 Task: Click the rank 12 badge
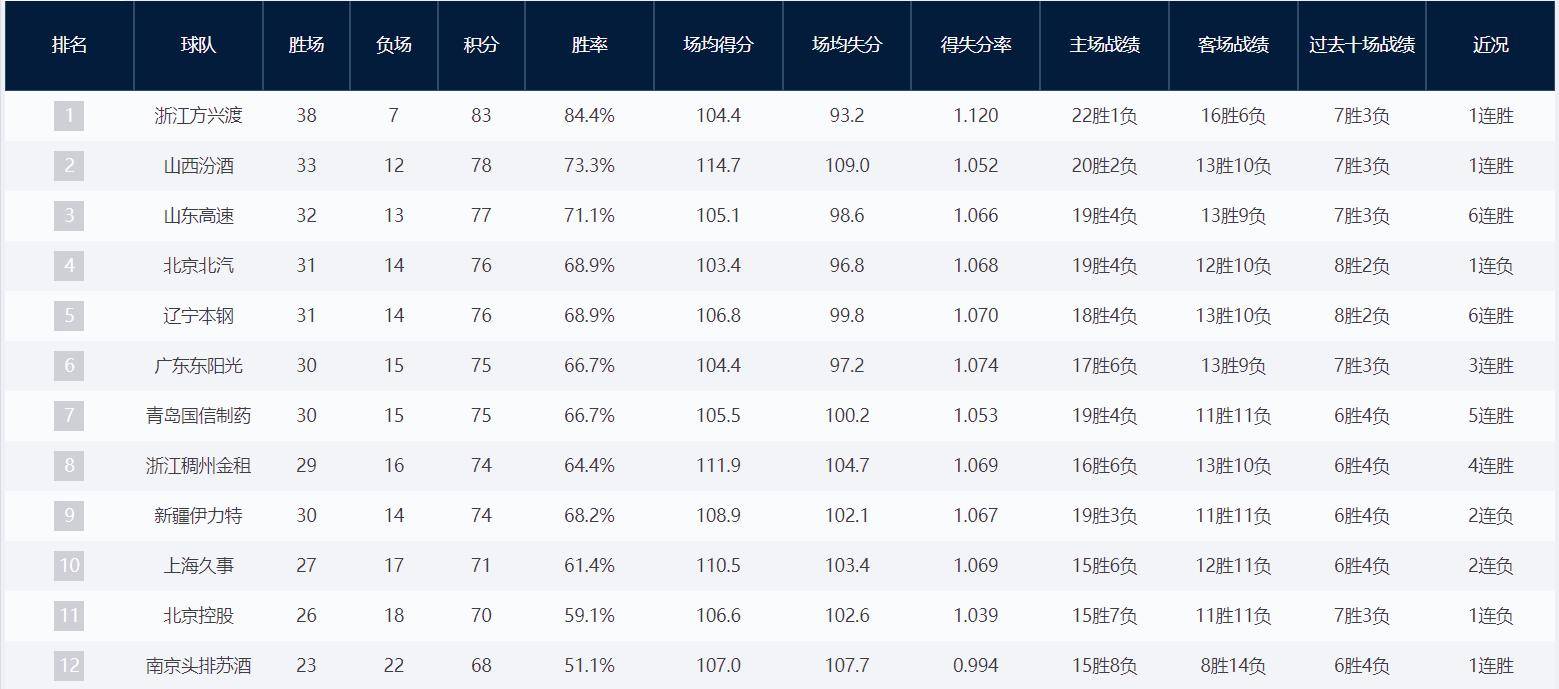point(69,666)
